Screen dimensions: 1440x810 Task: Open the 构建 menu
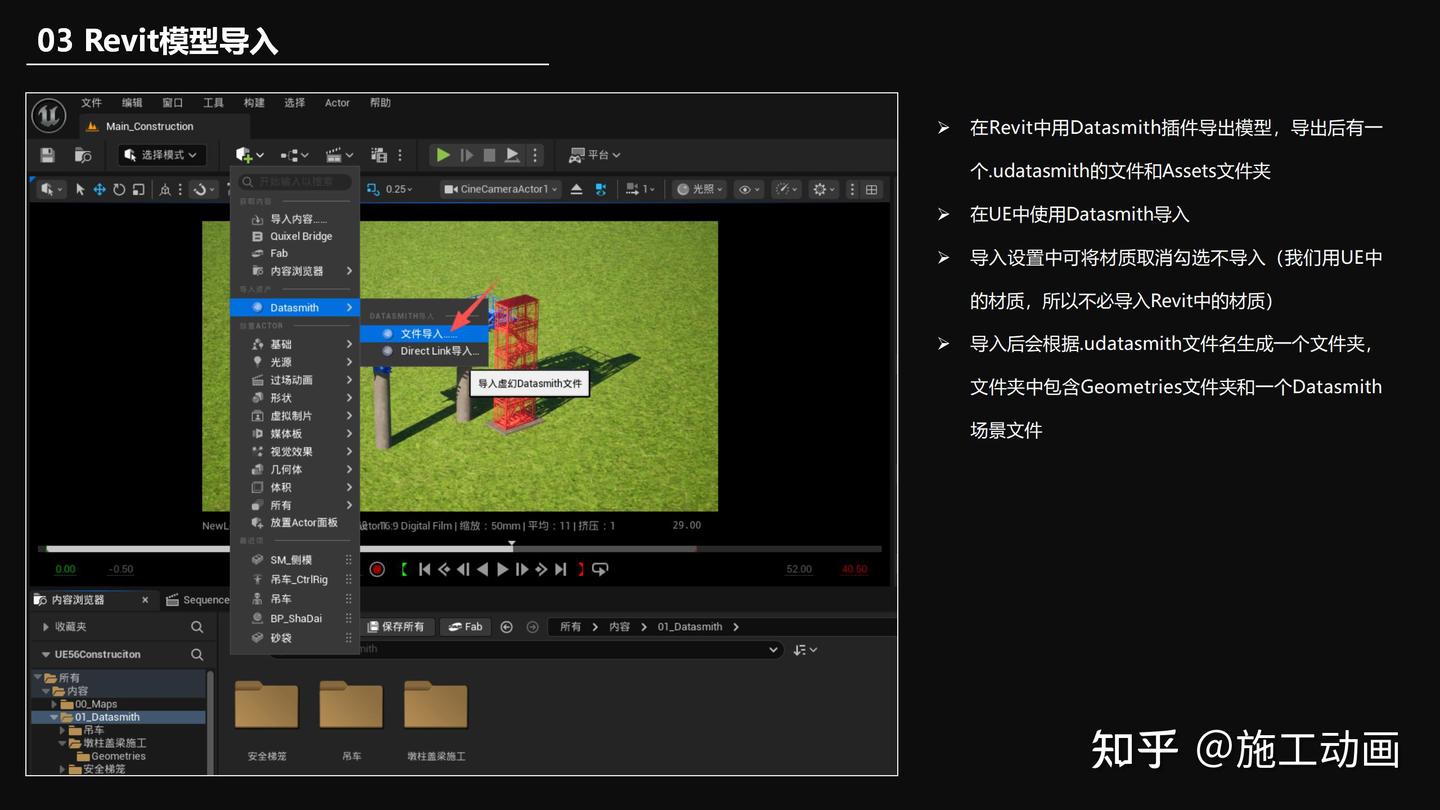pyautogui.click(x=254, y=103)
